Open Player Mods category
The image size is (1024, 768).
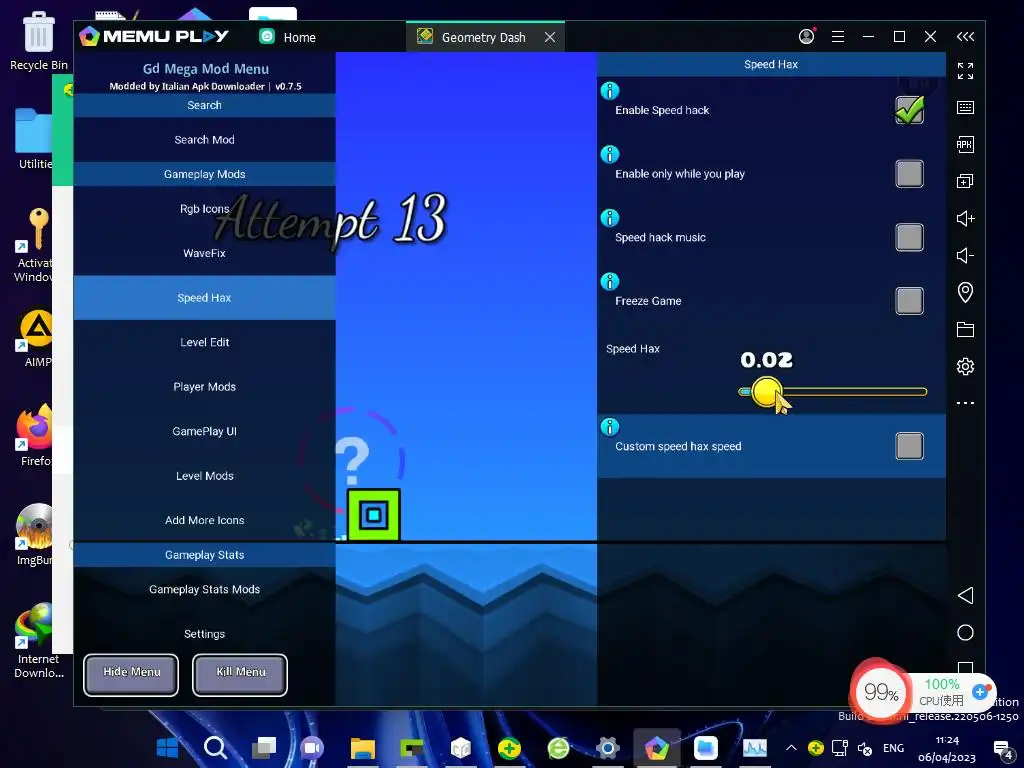[204, 387]
